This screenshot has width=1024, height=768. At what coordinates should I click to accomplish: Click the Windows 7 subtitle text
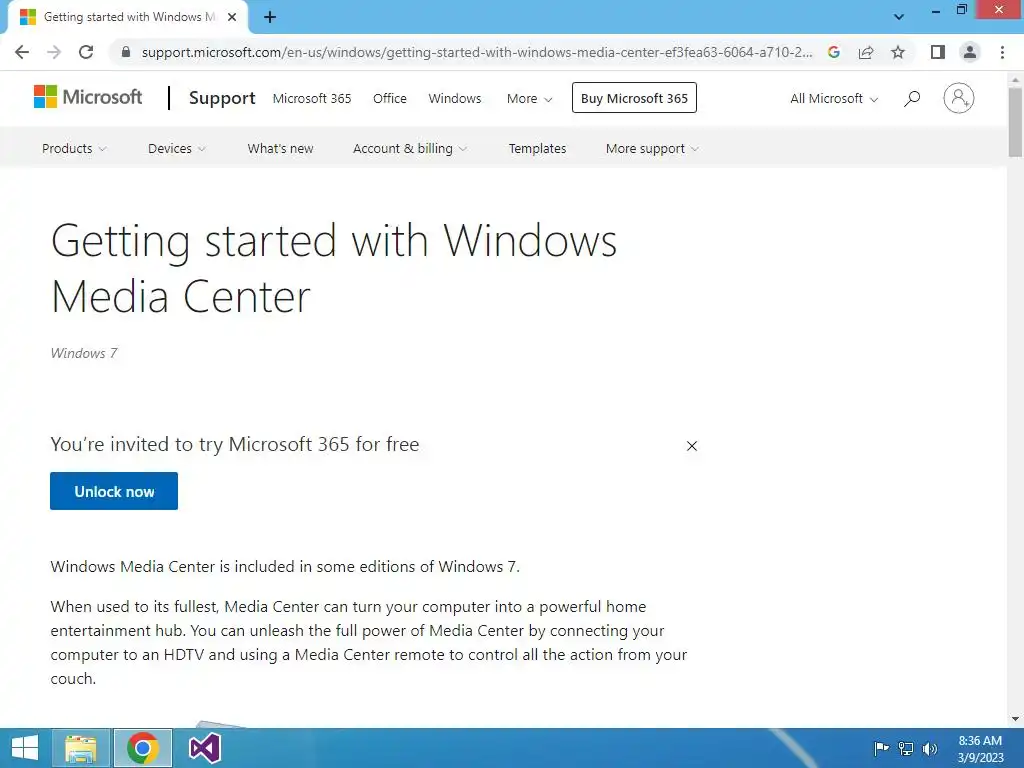tap(84, 353)
